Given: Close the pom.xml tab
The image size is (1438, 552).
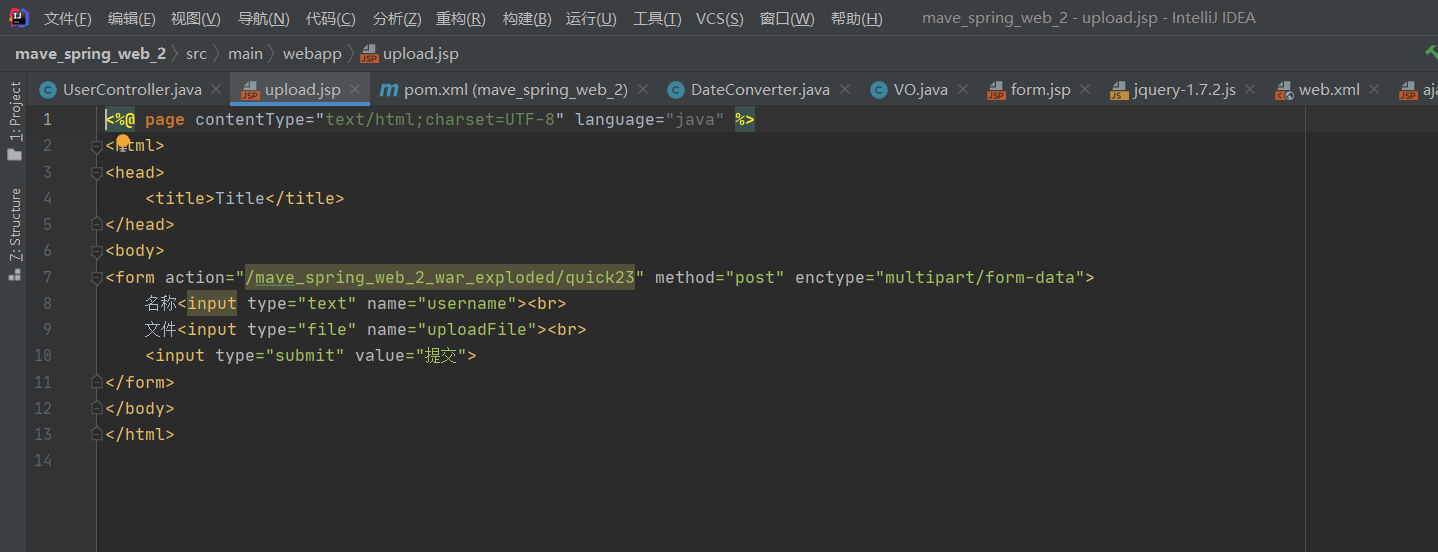Looking at the screenshot, I should tap(643, 90).
